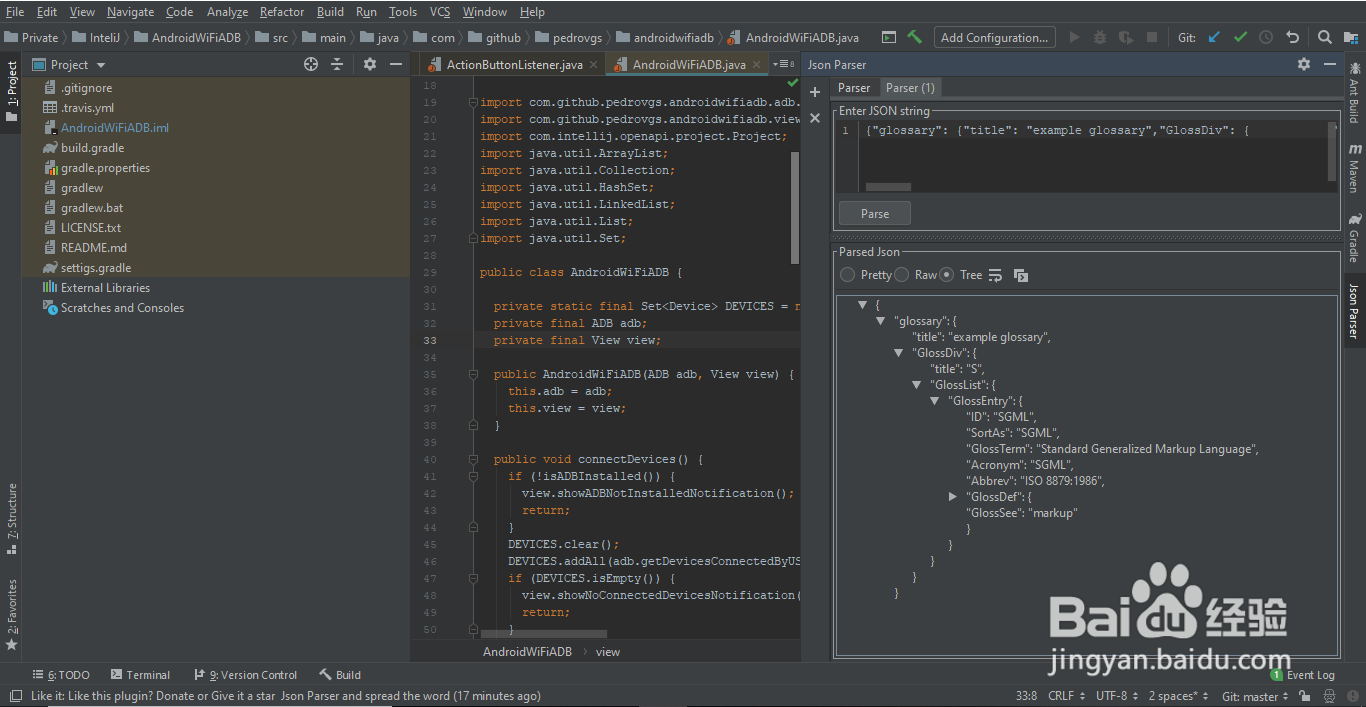Click the Parse button

point(874,213)
